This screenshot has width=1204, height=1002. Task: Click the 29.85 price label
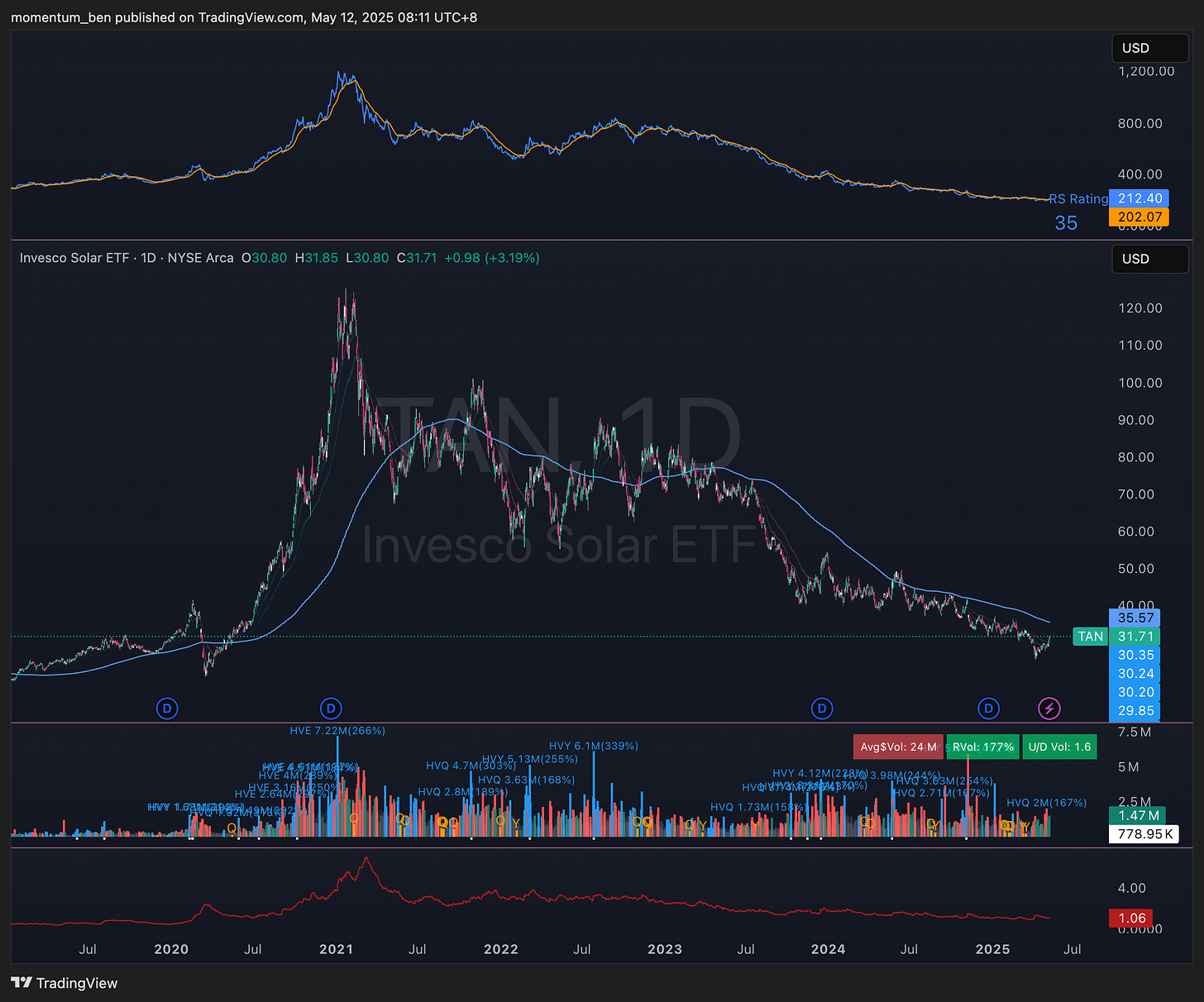[1135, 711]
